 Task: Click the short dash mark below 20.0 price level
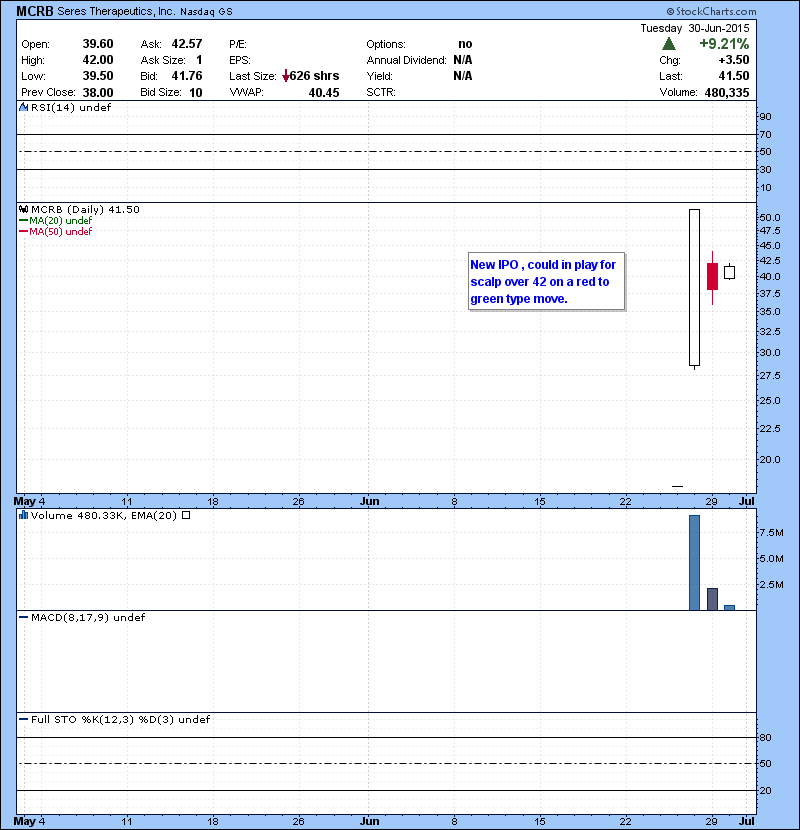677,486
